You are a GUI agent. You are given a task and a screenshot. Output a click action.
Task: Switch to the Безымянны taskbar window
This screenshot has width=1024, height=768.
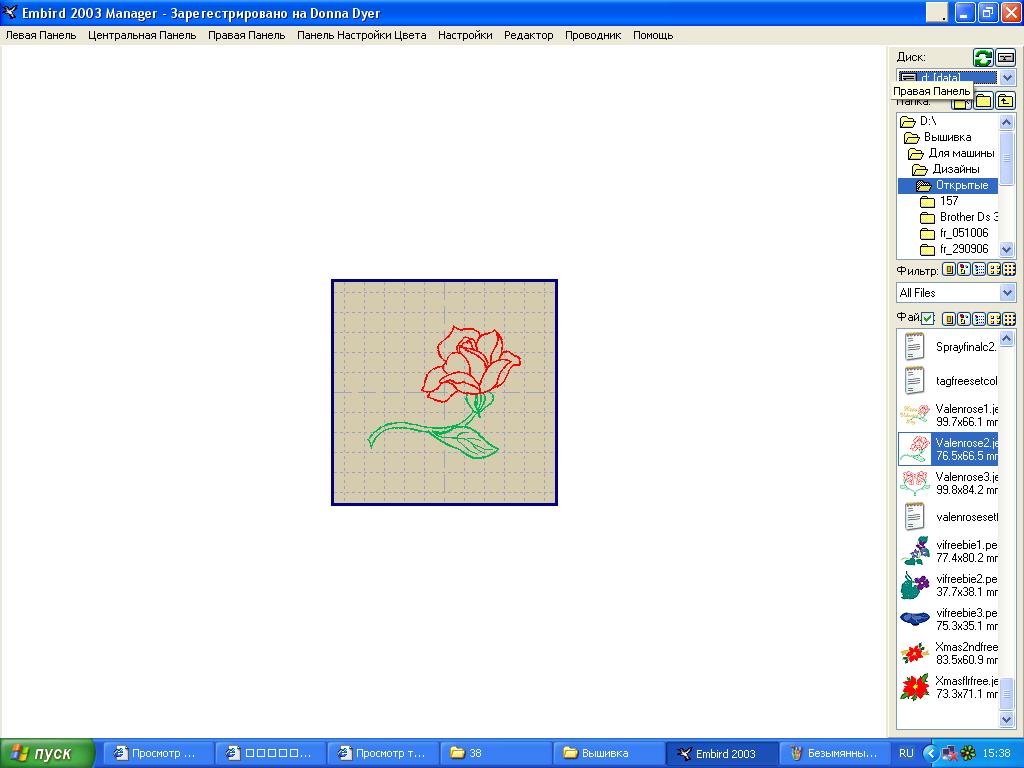tap(833, 753)
